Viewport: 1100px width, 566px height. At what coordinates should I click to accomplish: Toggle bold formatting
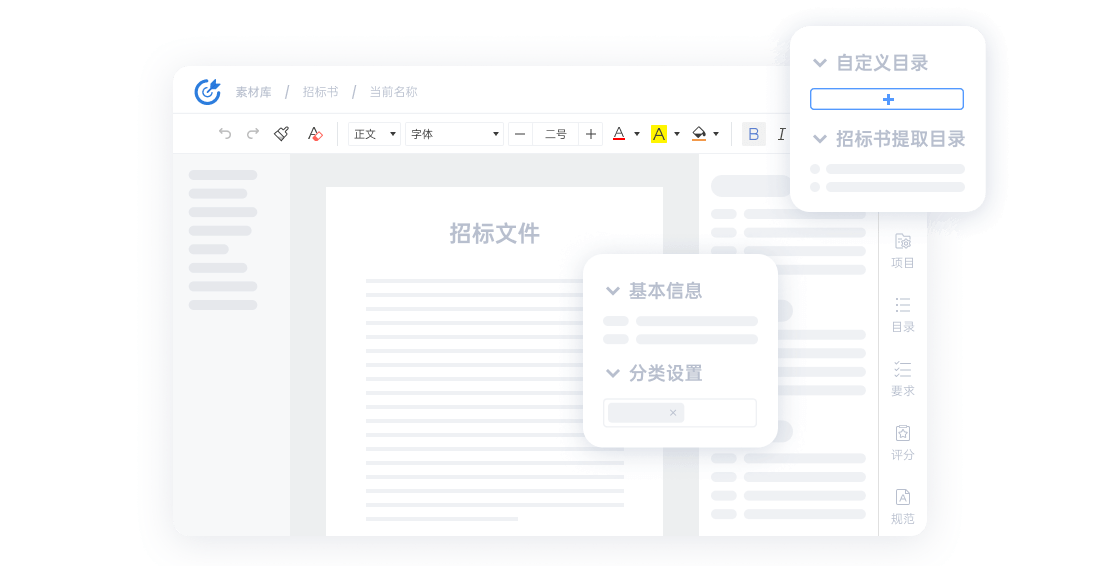753,134
